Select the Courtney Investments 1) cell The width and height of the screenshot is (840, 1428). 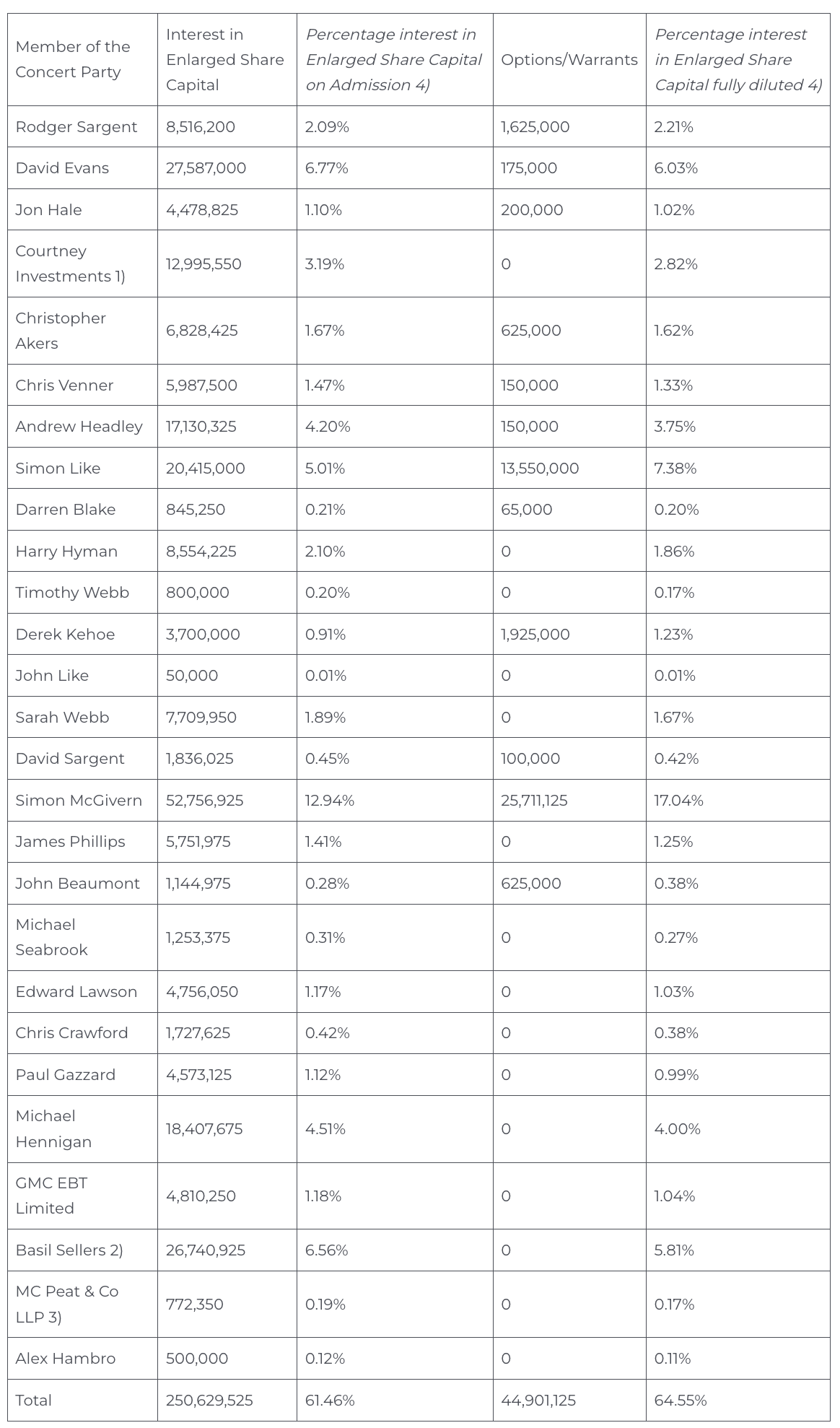coord(70,264)
